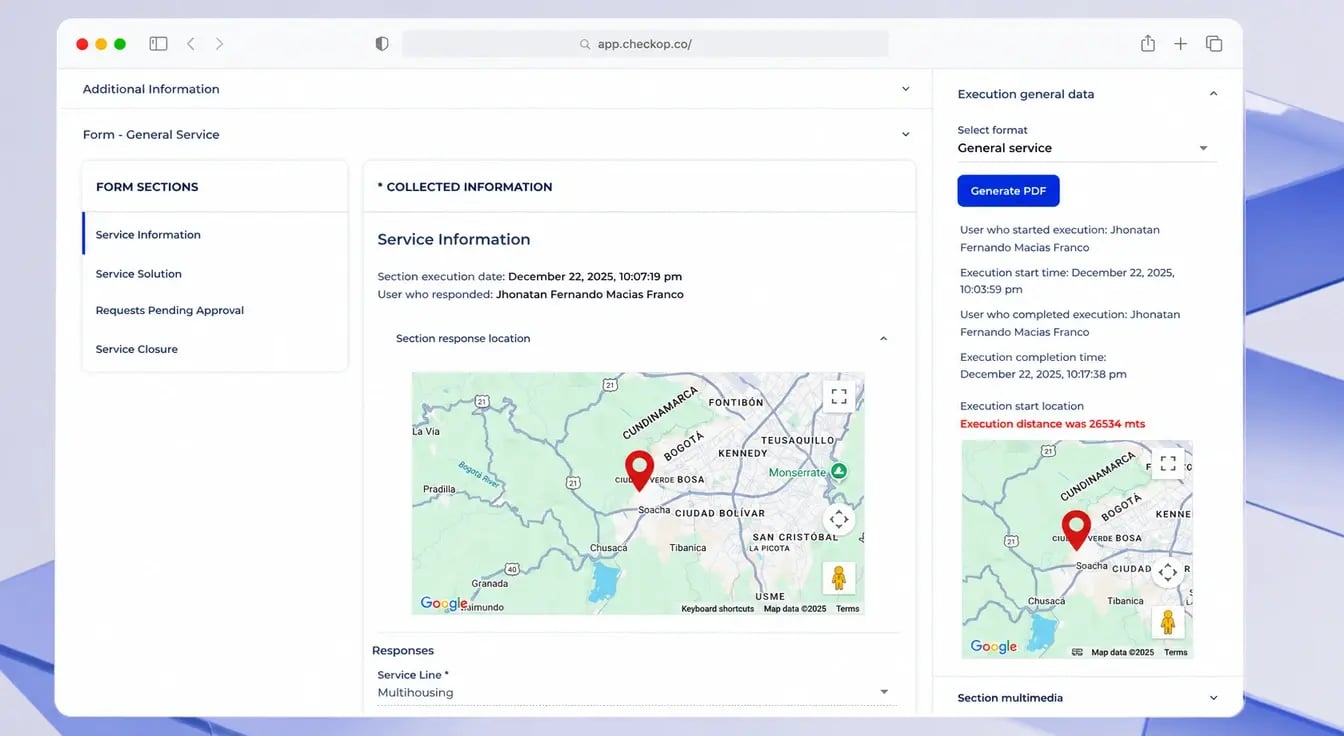Click the Generate PDF button
The height and width of the screenshot is (736, 1344).
1008,191
